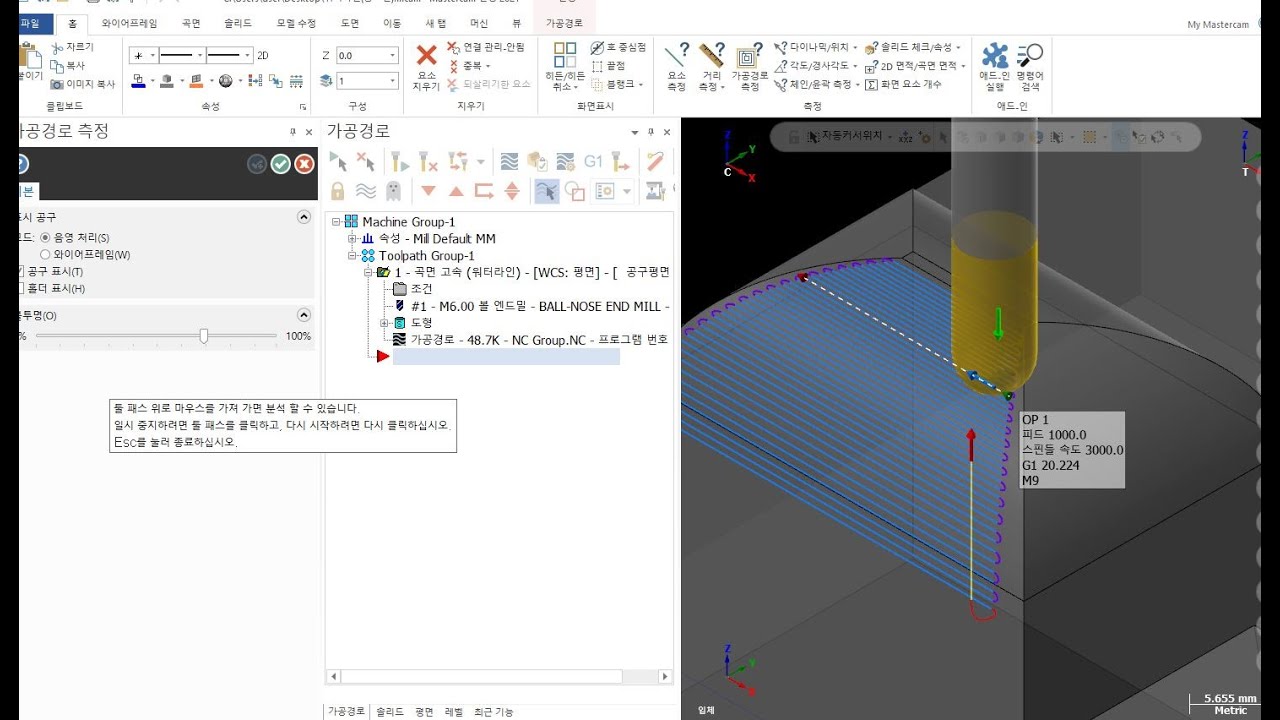
Task: Cancel analyze toolpath with red X
Action: point(304,164)
